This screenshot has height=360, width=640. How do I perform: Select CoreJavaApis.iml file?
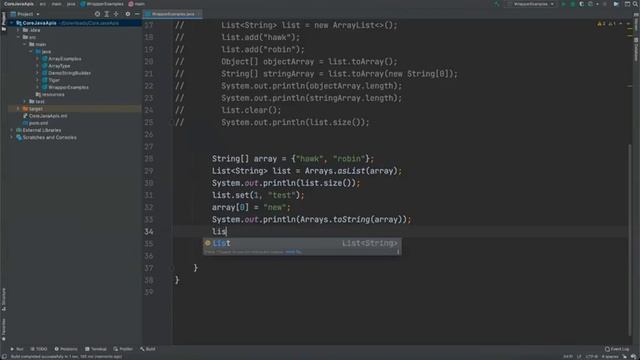(45, 116)
